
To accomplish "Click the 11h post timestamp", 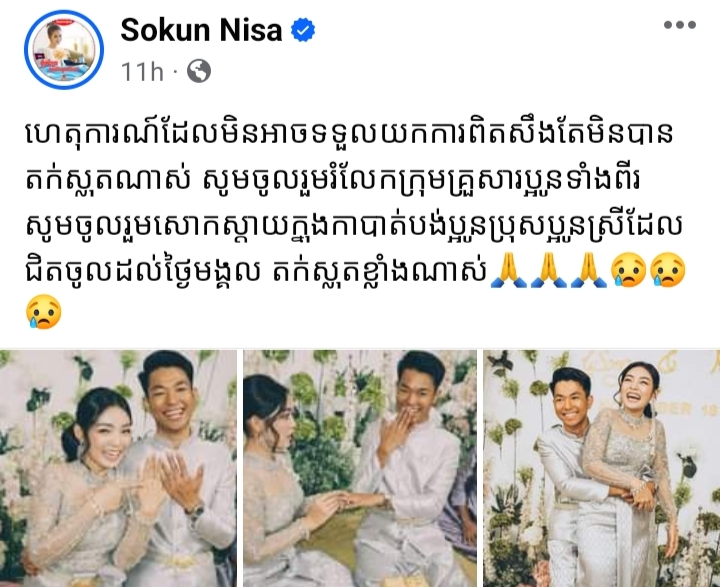I will coord(142,72).
